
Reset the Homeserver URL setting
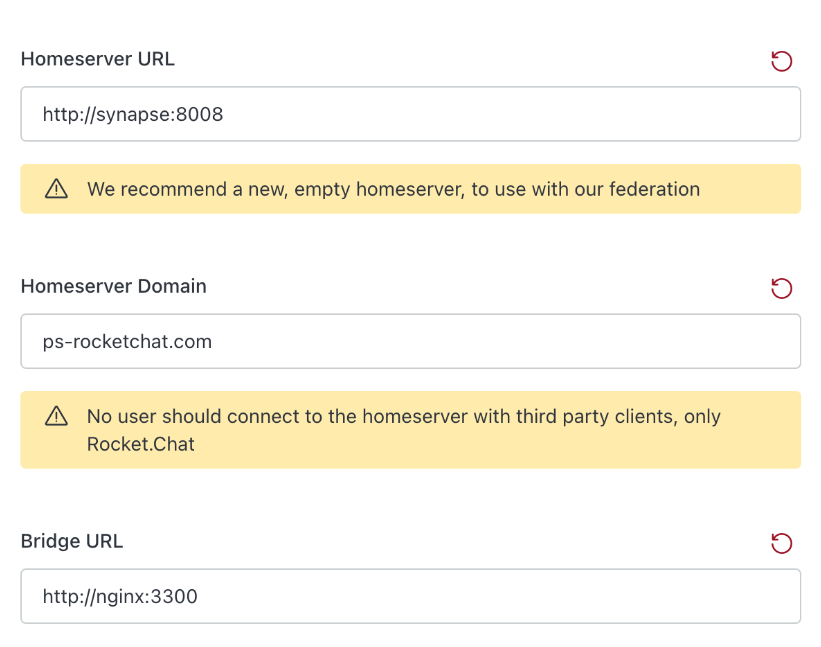coord(781,61)
